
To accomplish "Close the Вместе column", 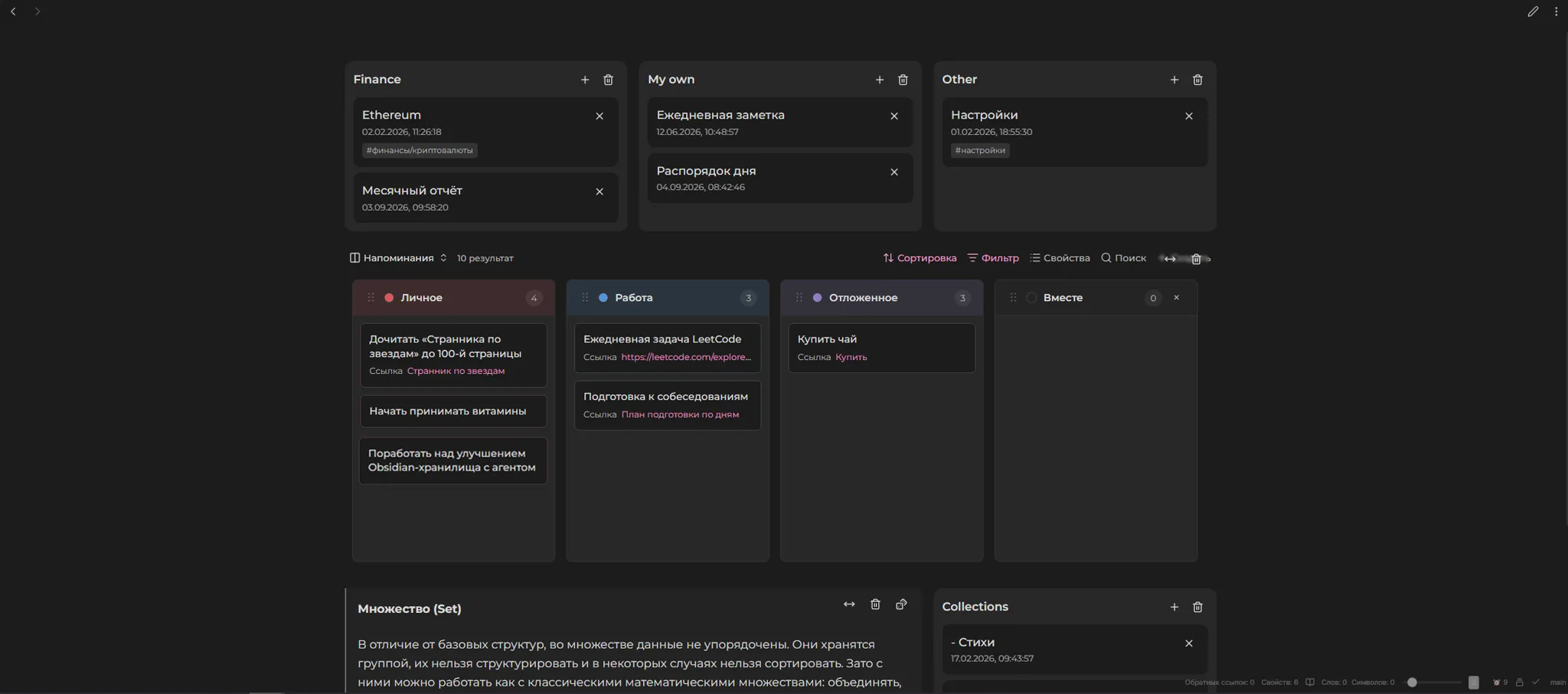I will (x=1177, y=298).
